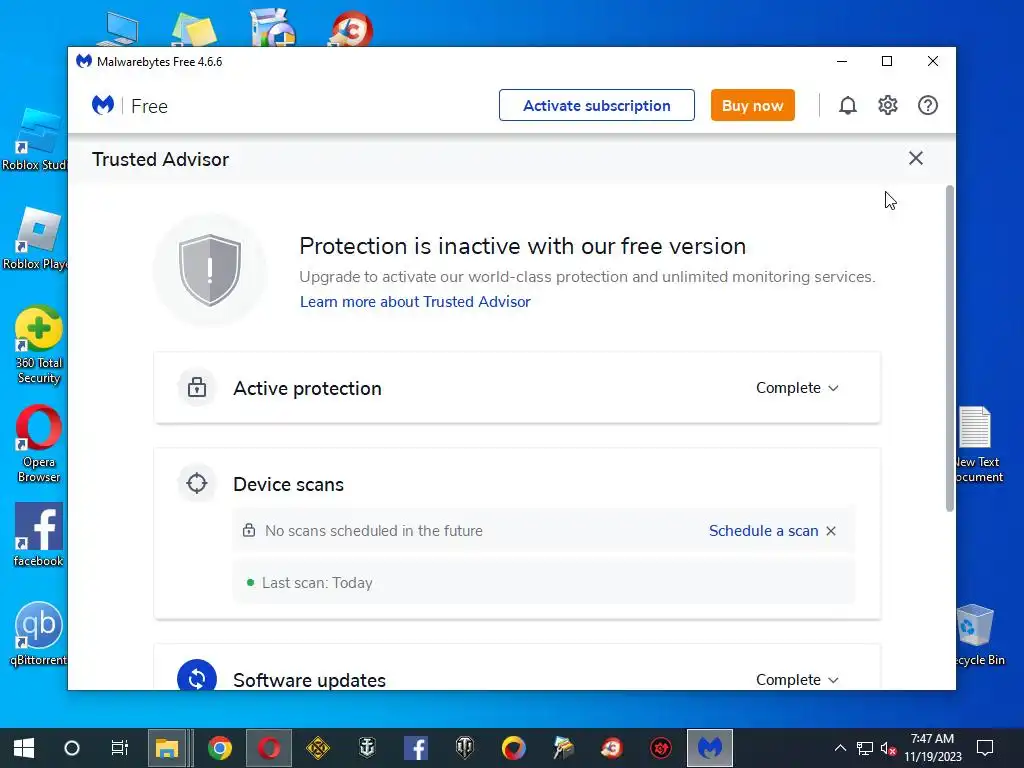Open the Roblox Player desktop shortcut
This screenshot has height=768, width=1024.
click(36, 238)
